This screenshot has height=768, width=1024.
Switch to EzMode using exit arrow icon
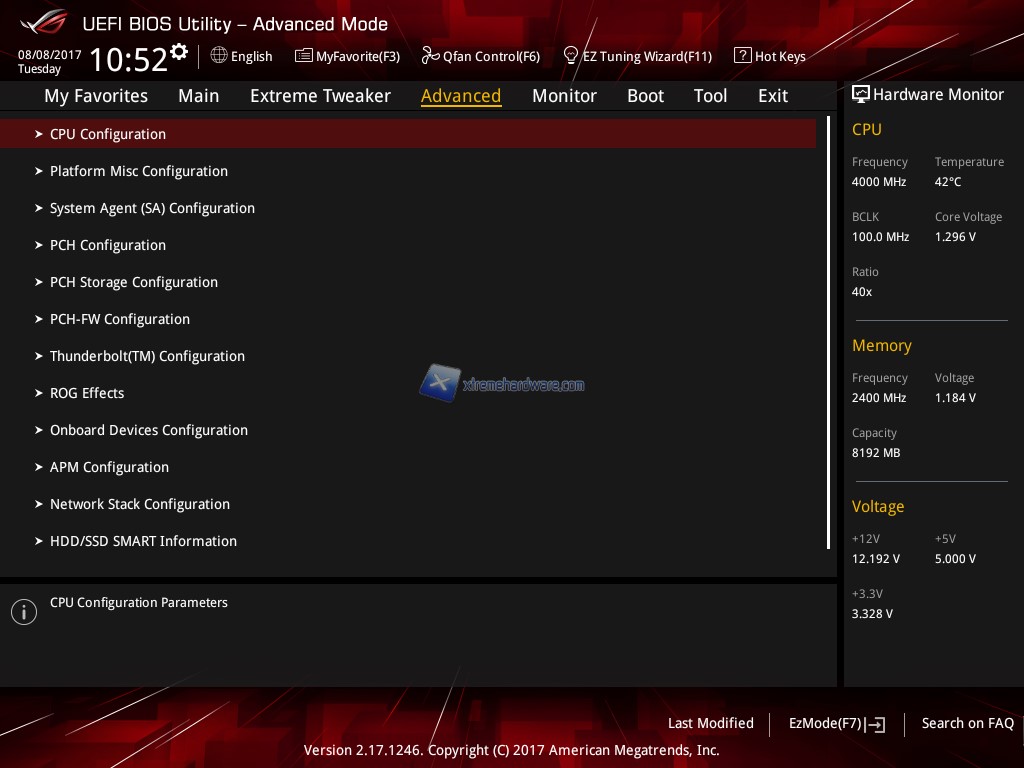point(876,724)
